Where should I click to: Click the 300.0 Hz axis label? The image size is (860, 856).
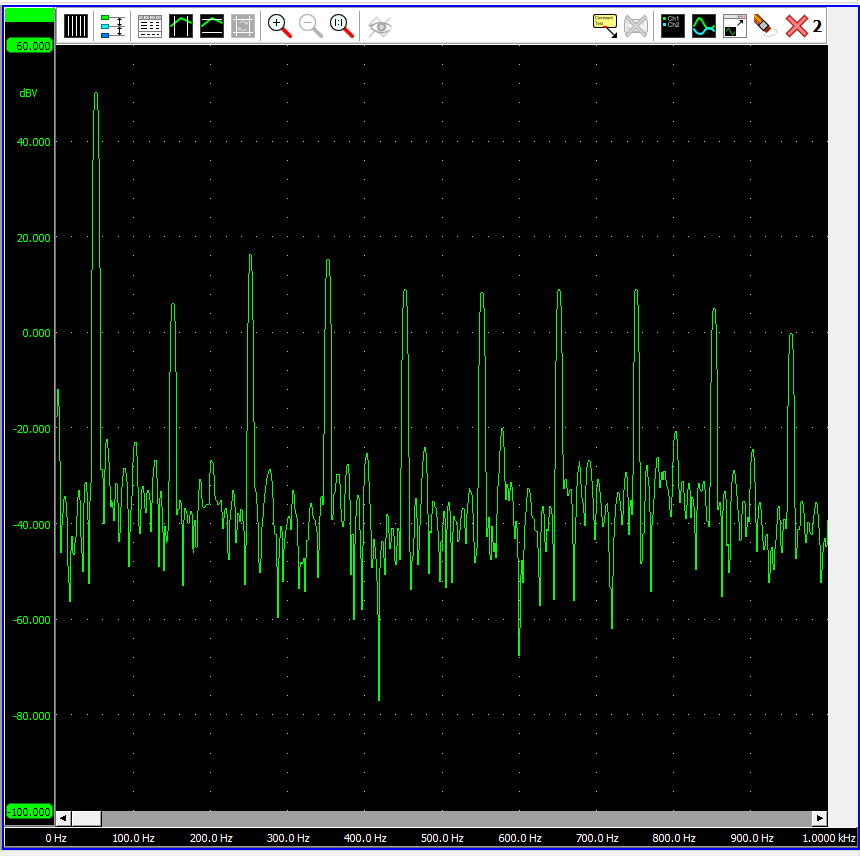[288, 838]
